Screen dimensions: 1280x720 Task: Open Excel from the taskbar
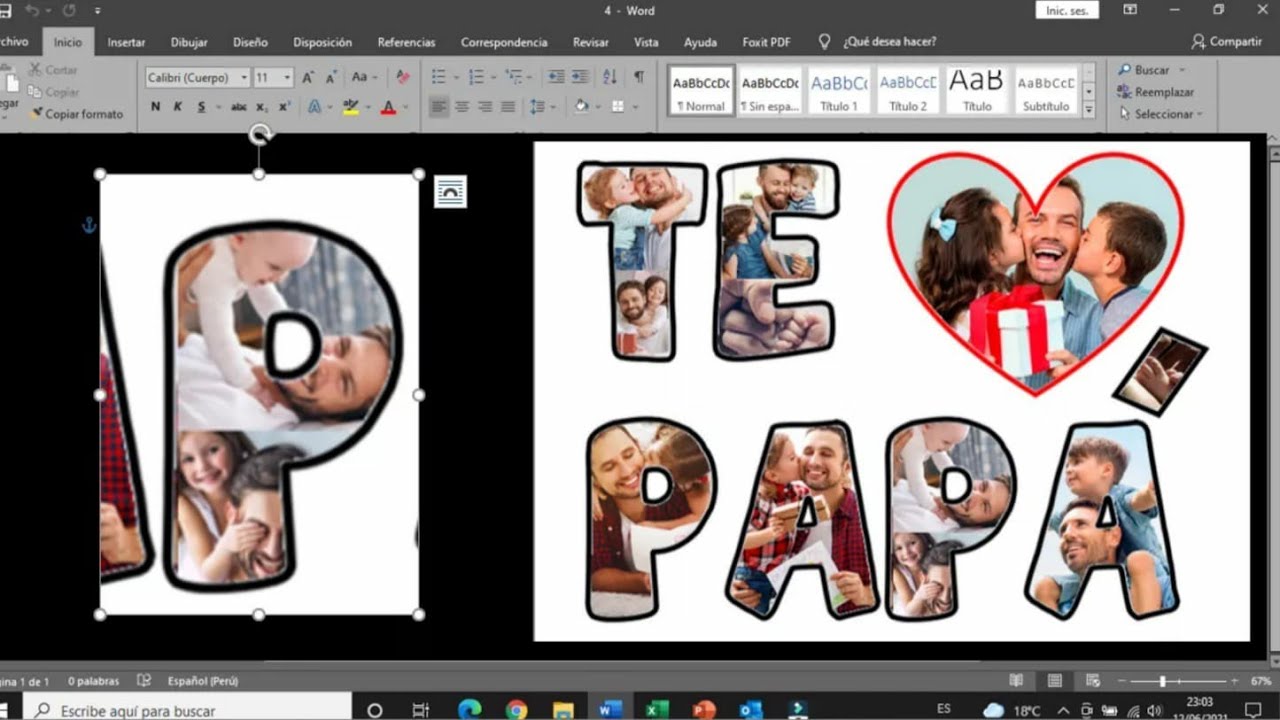point(656,710)
